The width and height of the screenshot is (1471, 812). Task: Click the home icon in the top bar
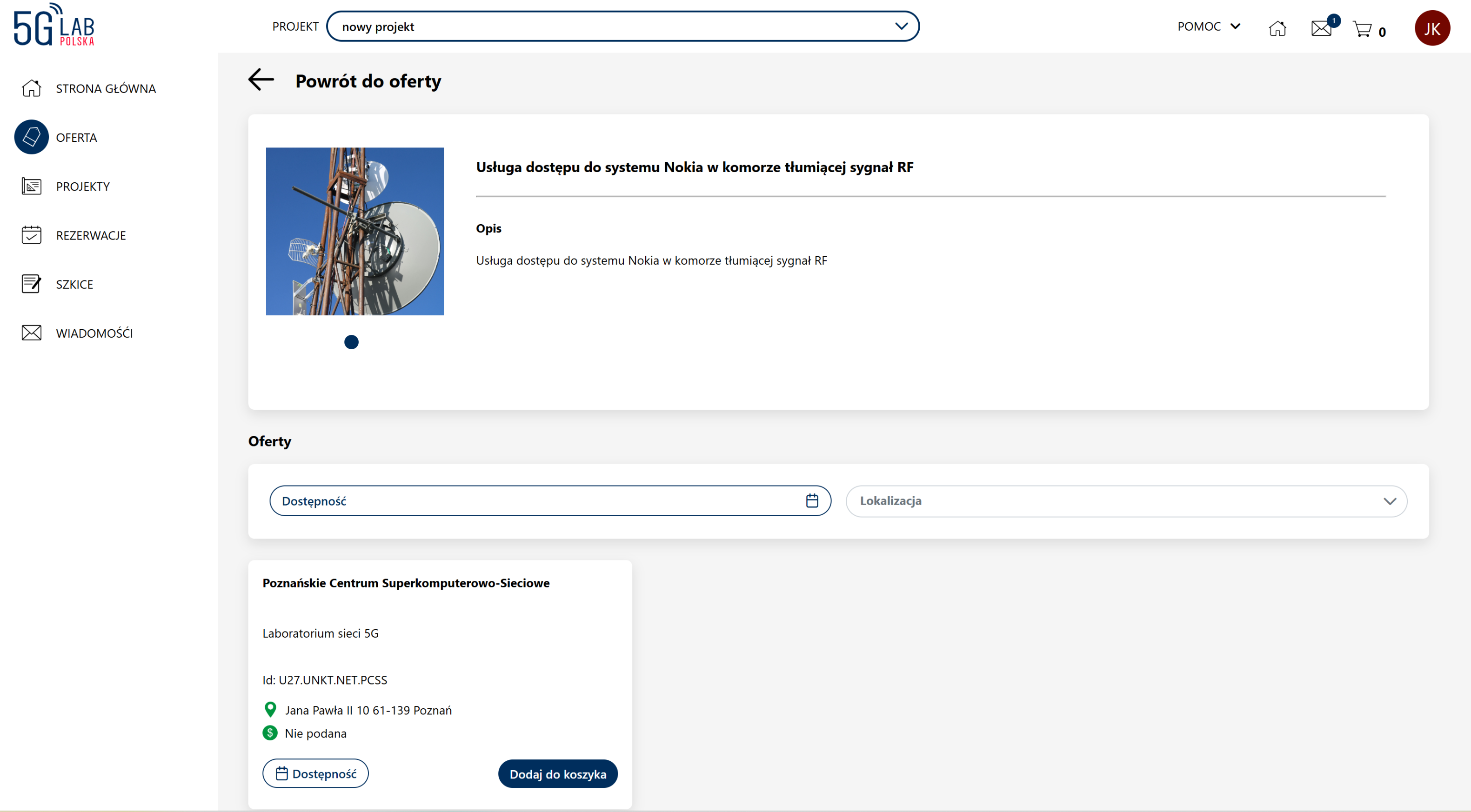coord(1277,28)
